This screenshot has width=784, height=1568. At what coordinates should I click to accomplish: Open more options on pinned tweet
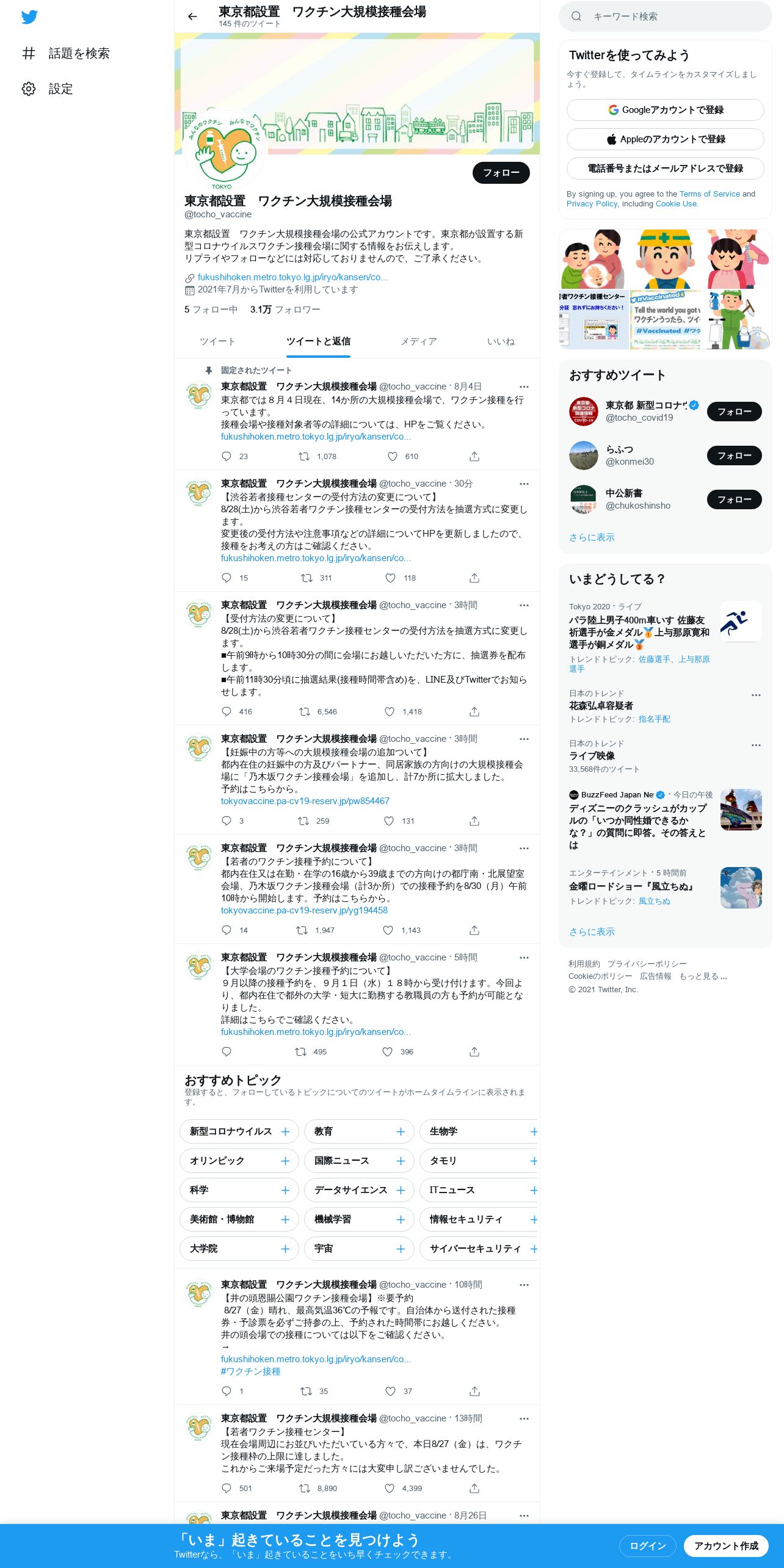click(x=524, y=387)
